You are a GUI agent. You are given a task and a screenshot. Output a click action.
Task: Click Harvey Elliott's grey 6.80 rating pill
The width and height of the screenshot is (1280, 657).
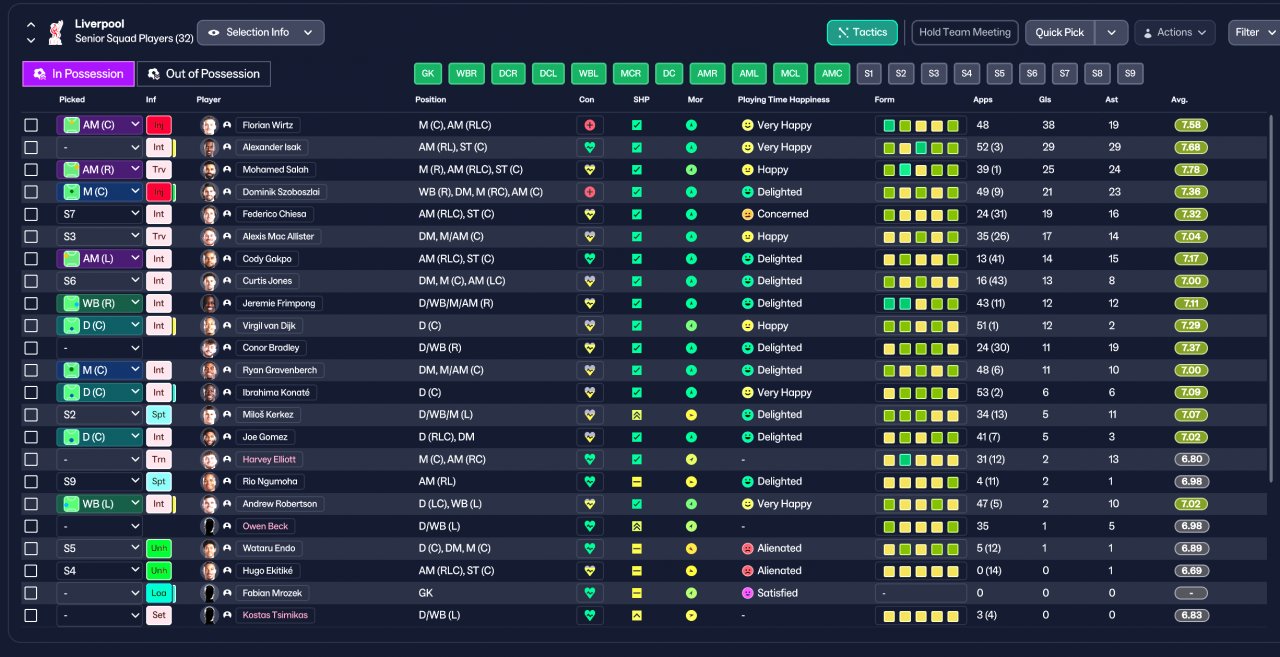1191,459
